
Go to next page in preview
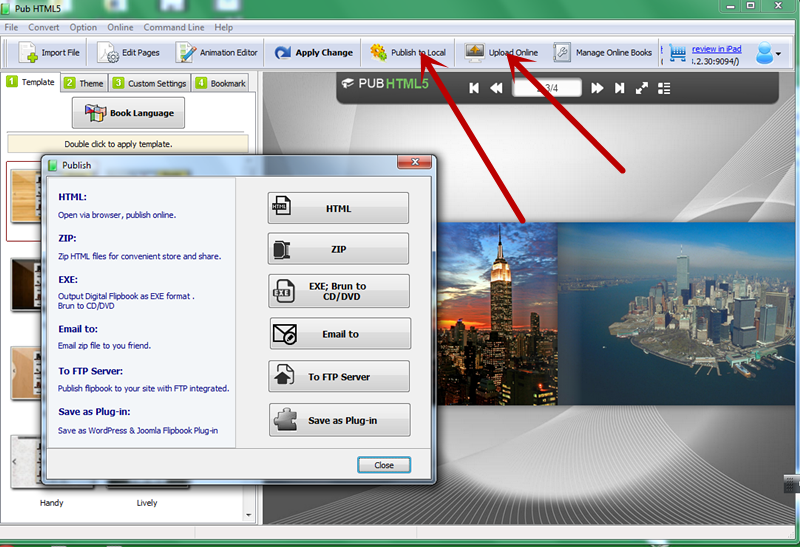(597, 88)
